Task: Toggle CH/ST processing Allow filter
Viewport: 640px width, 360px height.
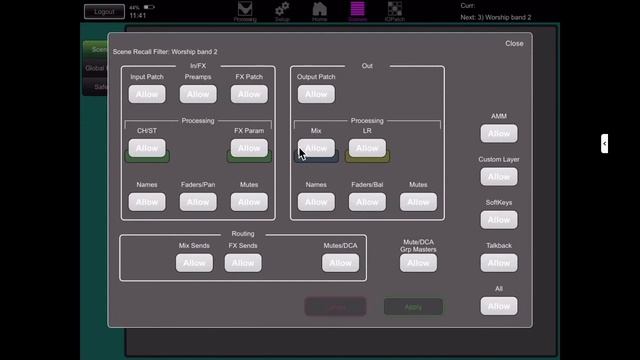Action: click(147, 148)
